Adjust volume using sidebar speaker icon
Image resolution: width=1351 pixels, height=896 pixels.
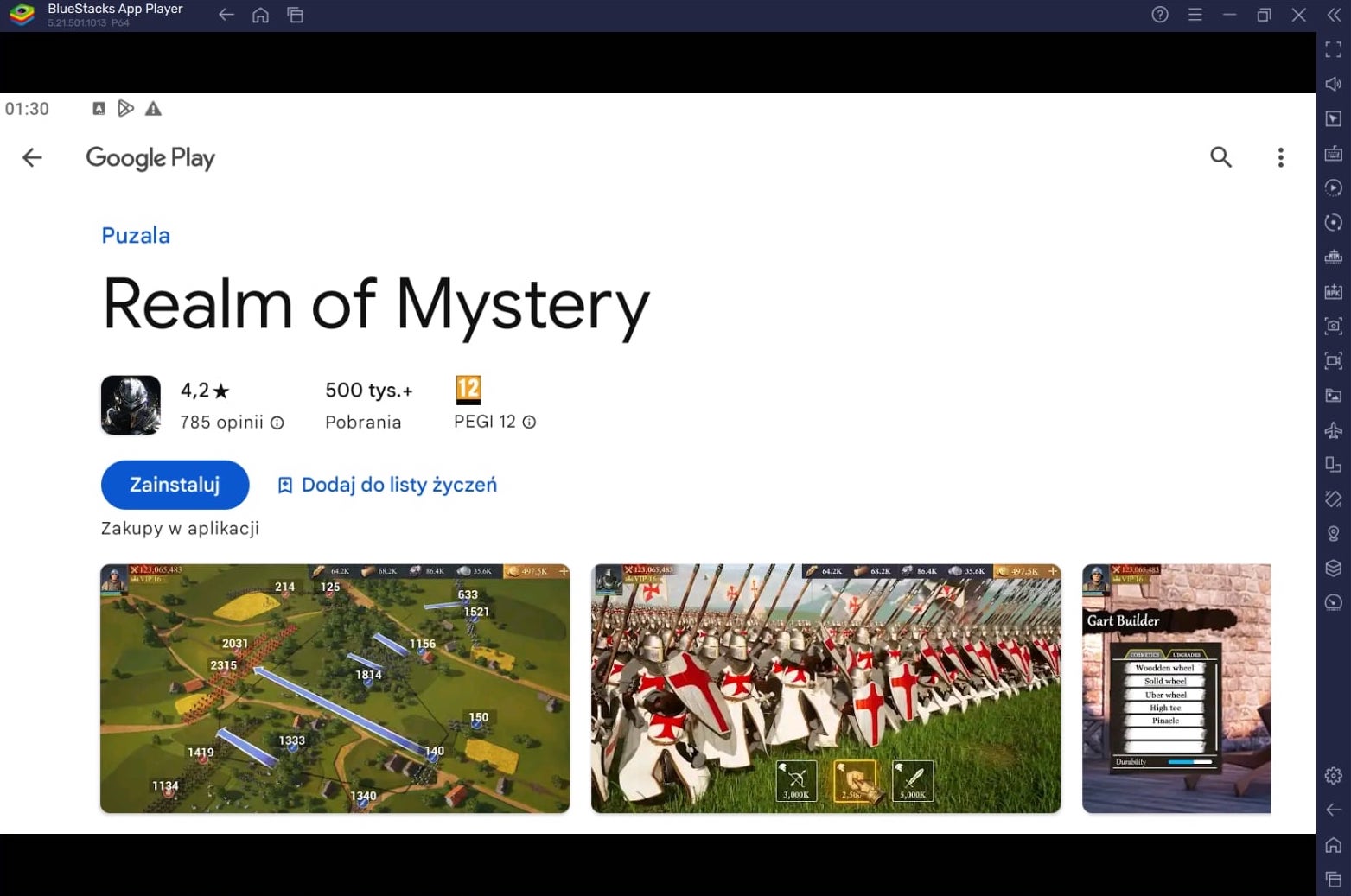point(1333,84)
